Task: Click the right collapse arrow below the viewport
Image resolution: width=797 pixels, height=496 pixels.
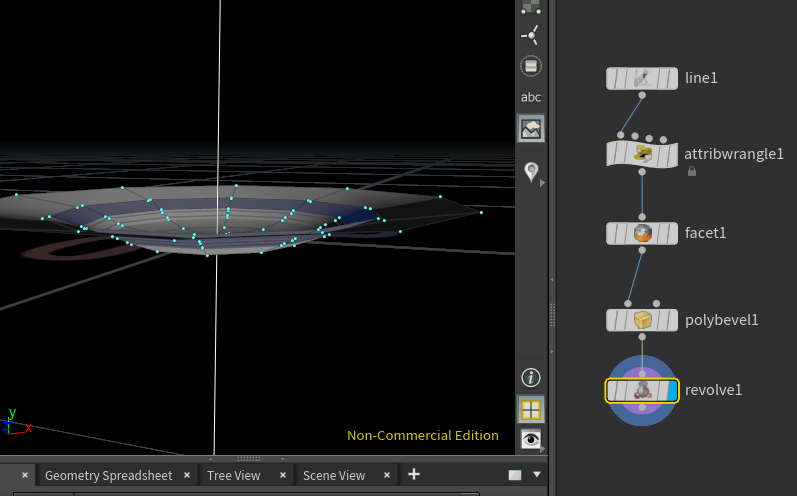Action: click(283, 458)
